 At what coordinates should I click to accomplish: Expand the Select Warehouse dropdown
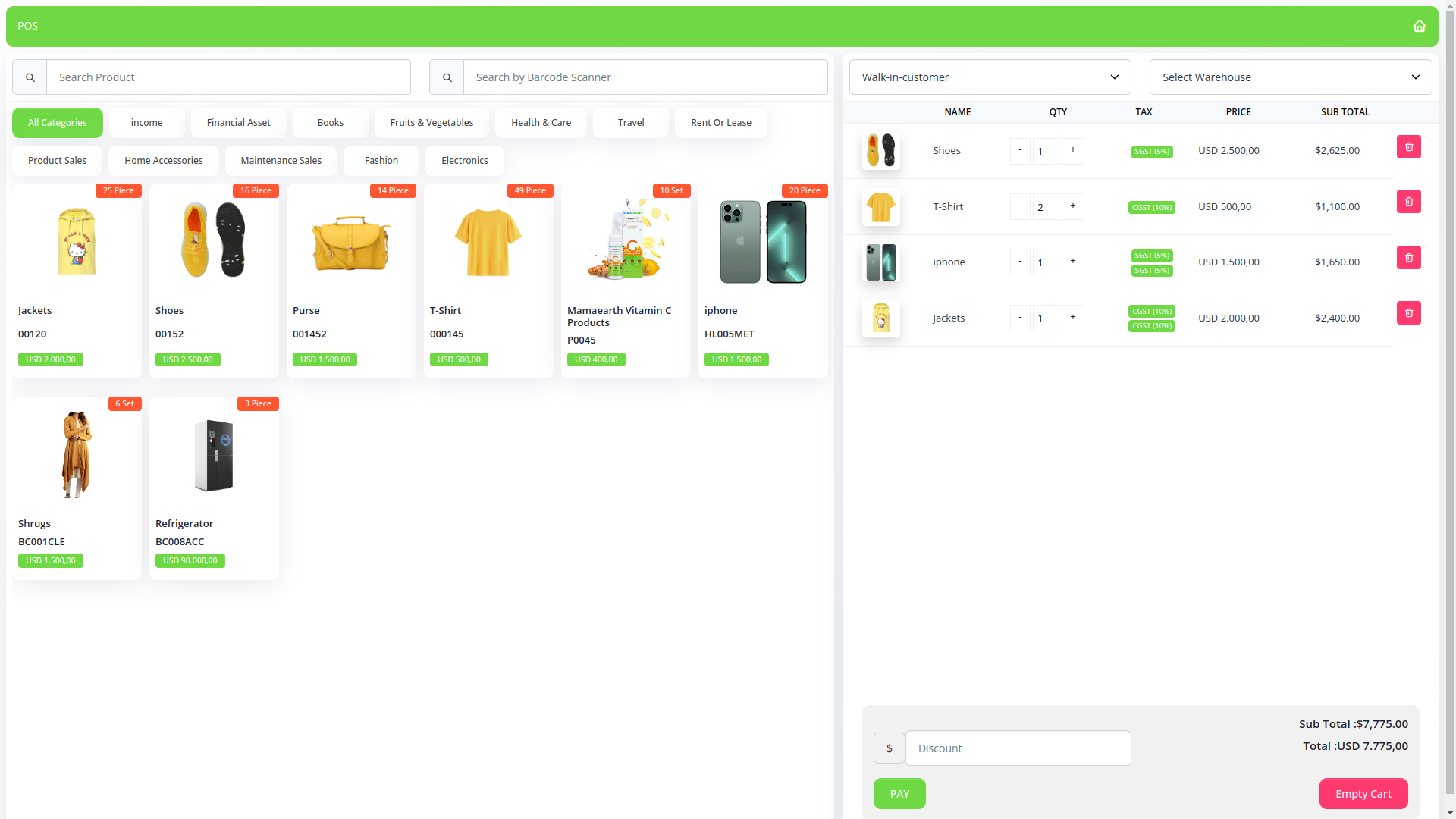pyautogui.click(x=1290, y=77)
